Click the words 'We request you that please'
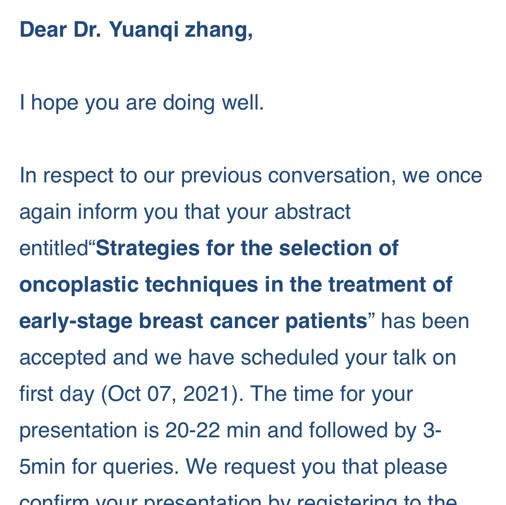Viewport: 506px width, 505px height. click(x=316, y=467)
